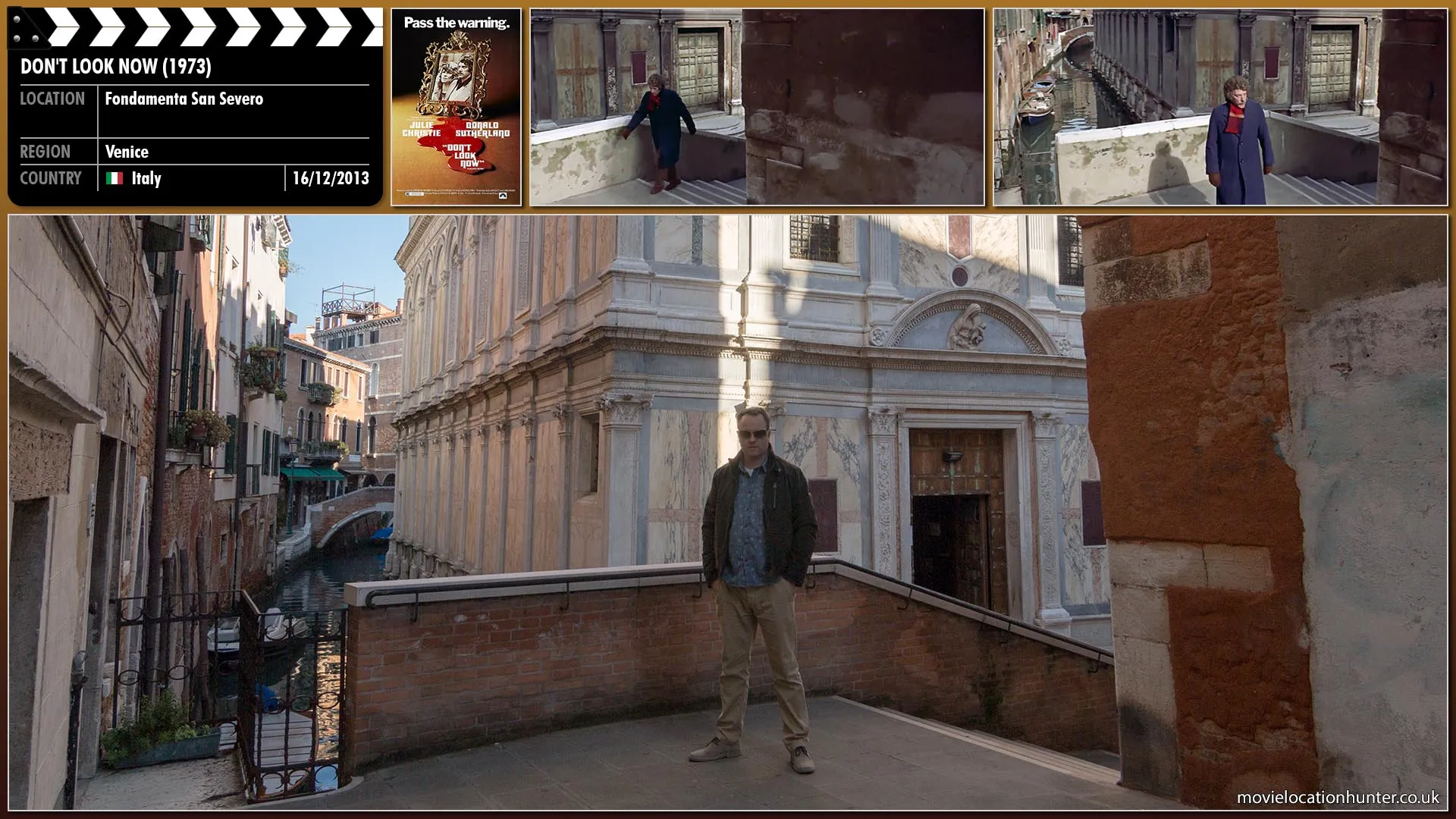Click the COUNTRY label
This screenshot has width=1456, height=819.
[x=50, y=178]
